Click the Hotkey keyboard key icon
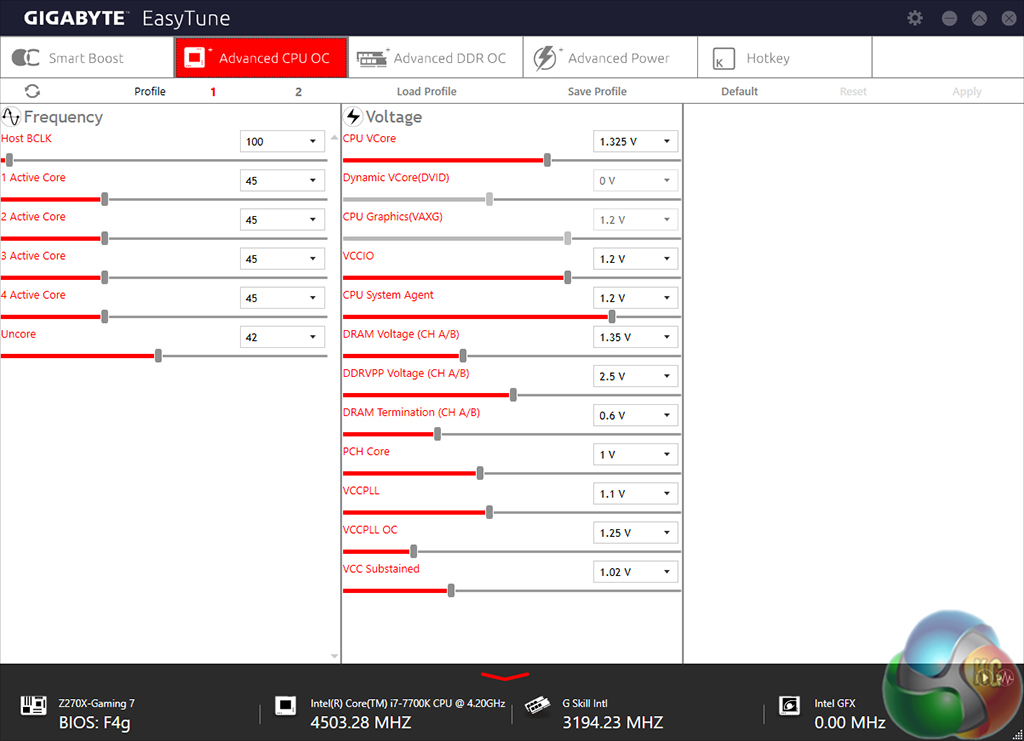Viewport: 1024px width, 741px height. (x=723, y=58)
